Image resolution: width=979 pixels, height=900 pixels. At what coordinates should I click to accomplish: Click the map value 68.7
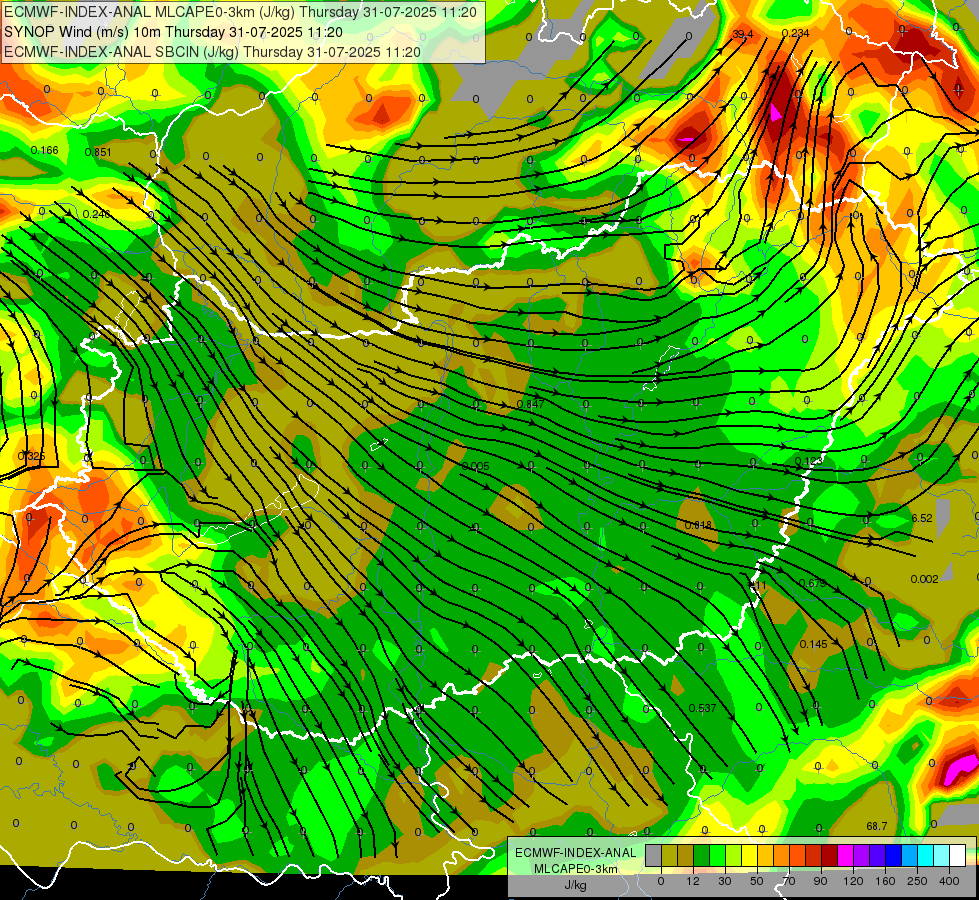pos(877,826)
